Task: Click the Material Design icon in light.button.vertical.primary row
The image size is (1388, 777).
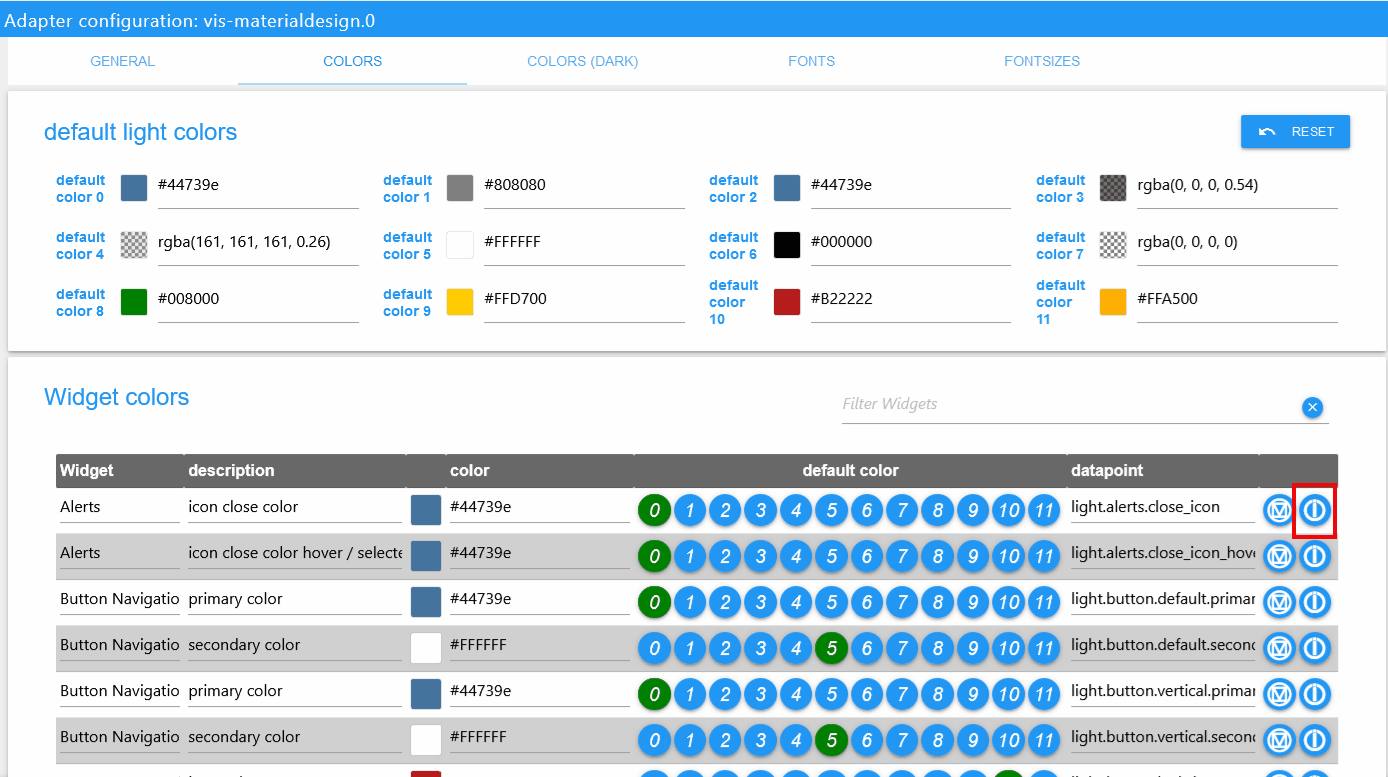Action: (1279, 694)
